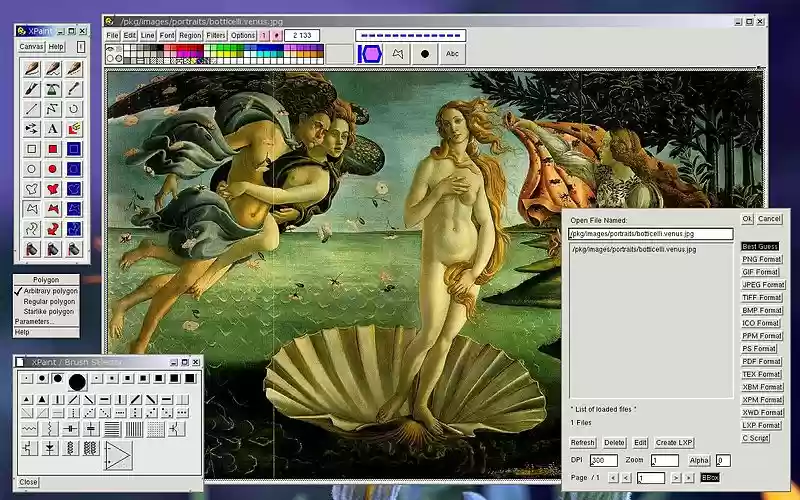Click the blue rectangular selection tool
The height and width of the screenshot is (500, 800).
[75, 149]
